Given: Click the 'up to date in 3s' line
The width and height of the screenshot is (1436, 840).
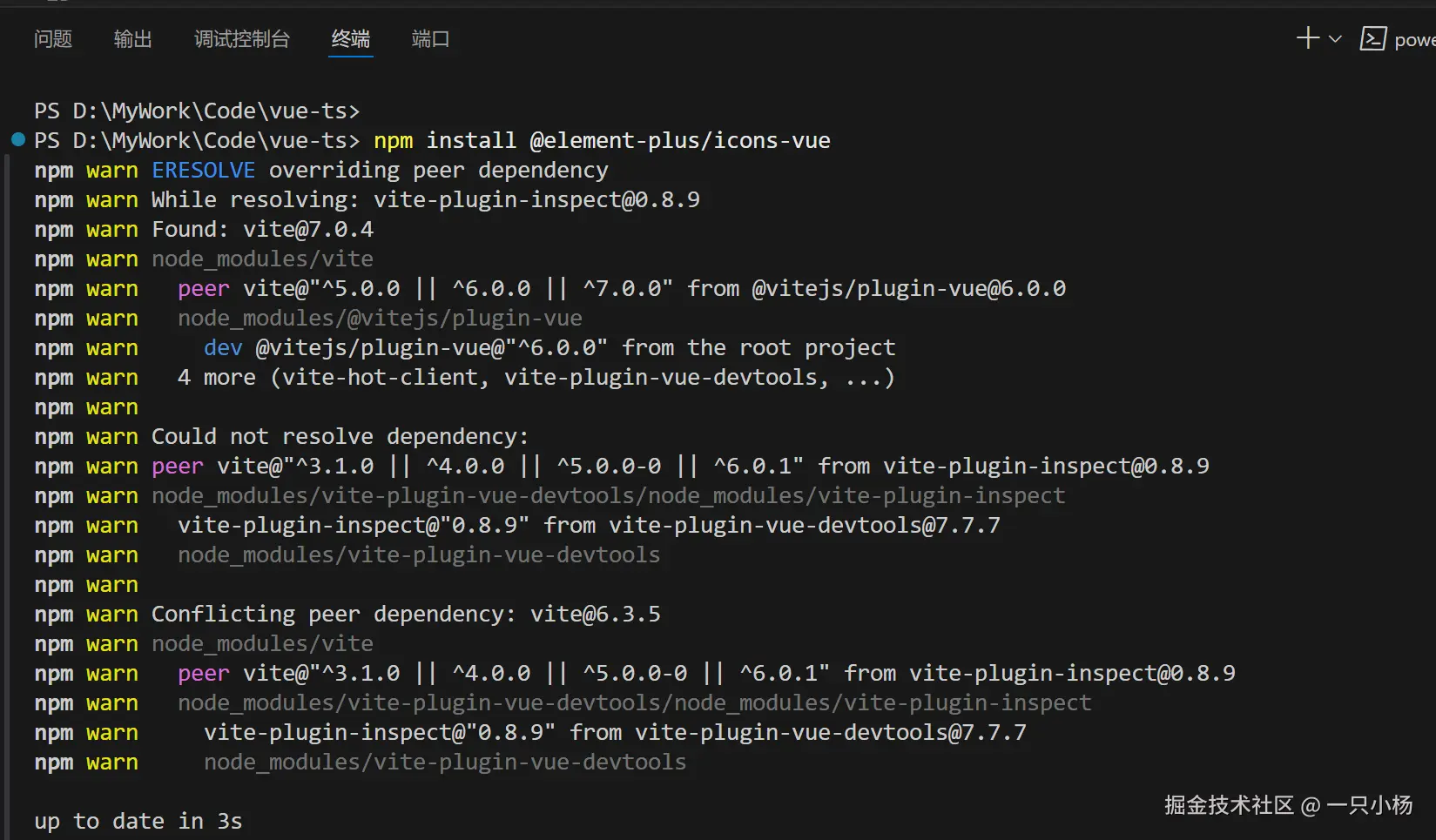Looking at the screenshot, I should tap(138, 821).
